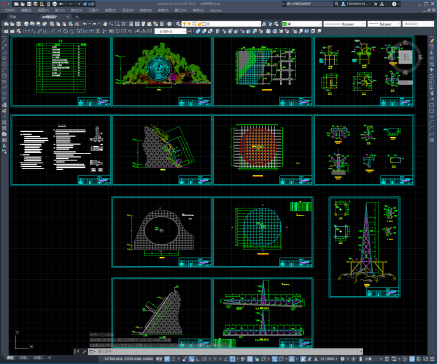This screenshot has height=364, width=437.
Task: Switch to the Start file tab
Action: [13, 17]
